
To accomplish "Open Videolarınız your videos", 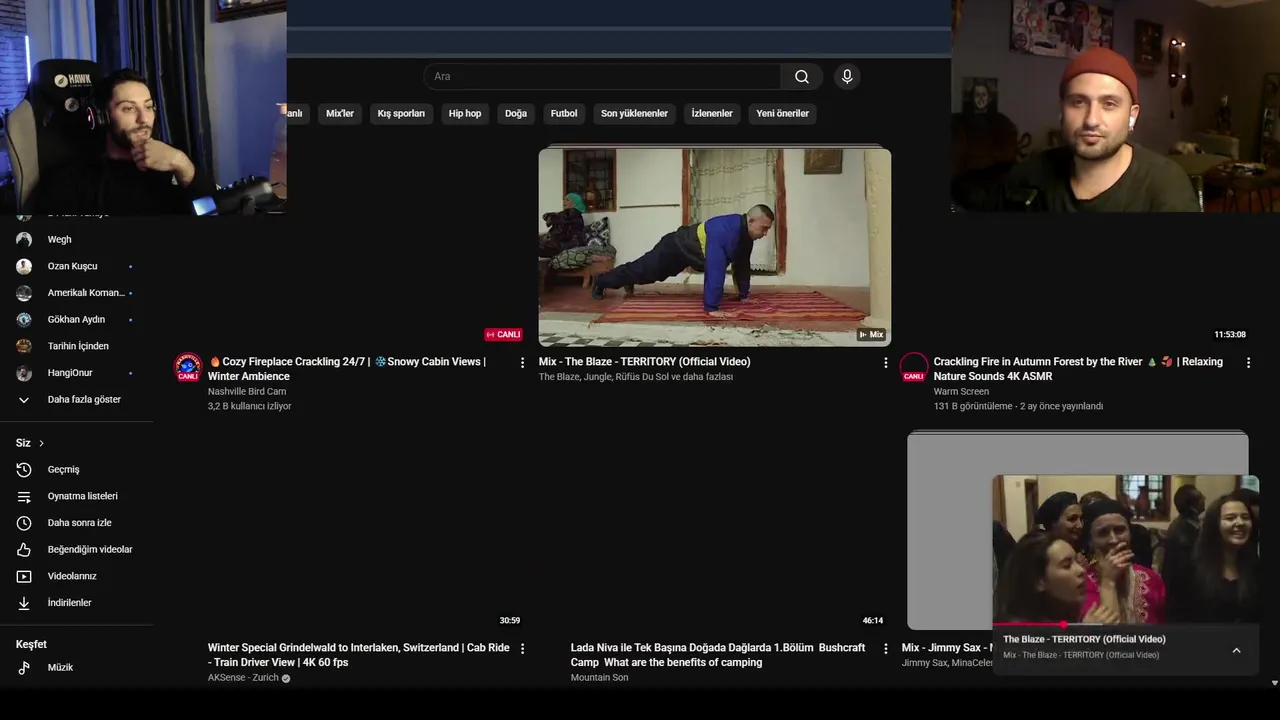I will point(71,577).
